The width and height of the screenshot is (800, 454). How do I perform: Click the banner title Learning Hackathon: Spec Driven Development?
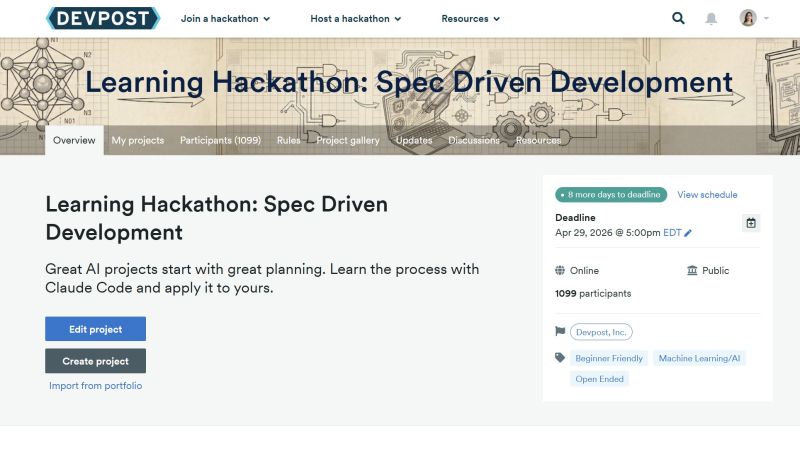click(409, 82)
